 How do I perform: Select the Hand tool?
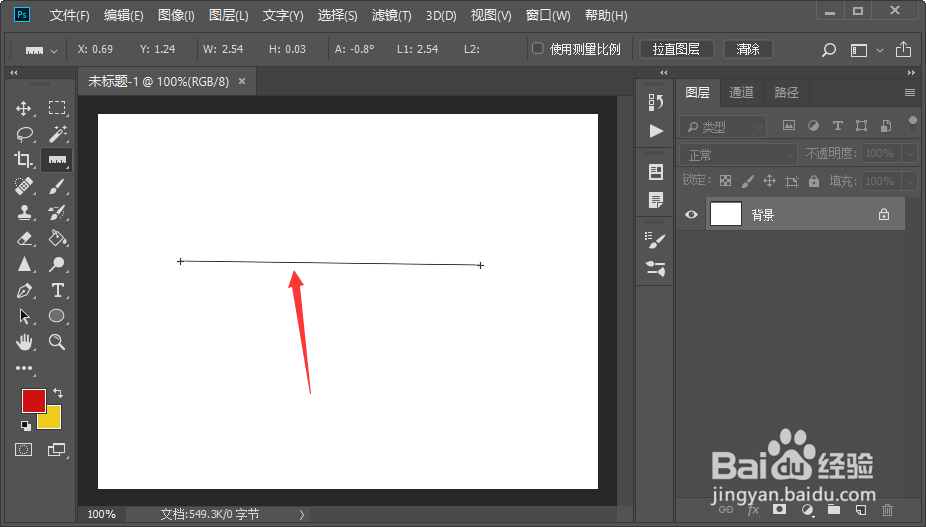coord(24,341)
